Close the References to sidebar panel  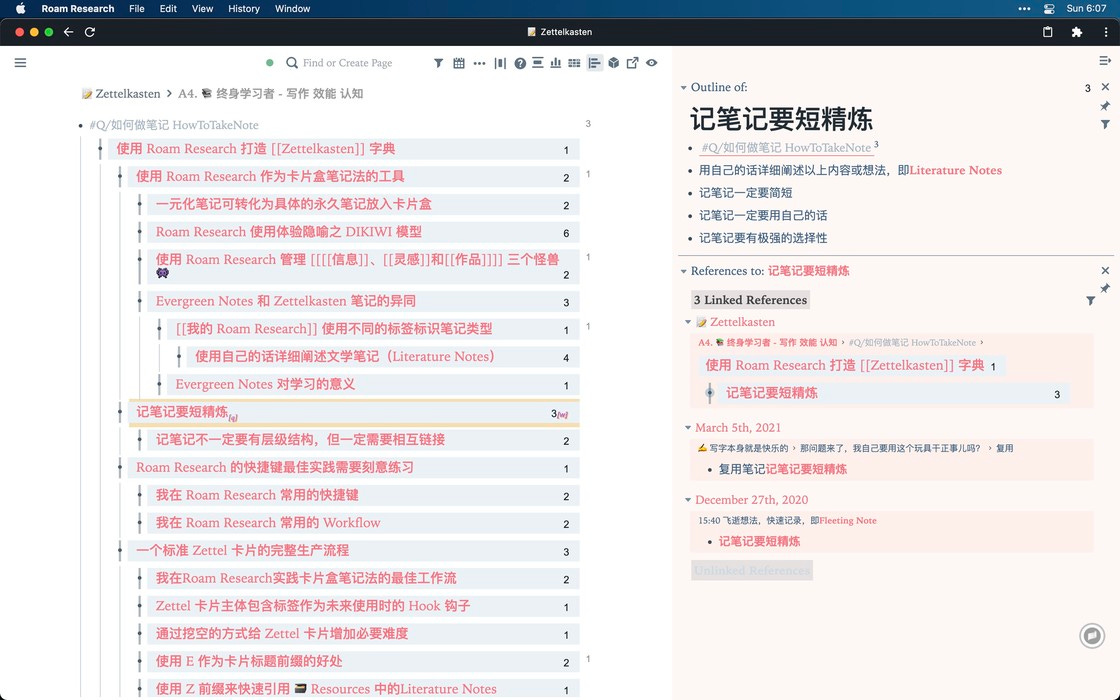pos(1105,271)
